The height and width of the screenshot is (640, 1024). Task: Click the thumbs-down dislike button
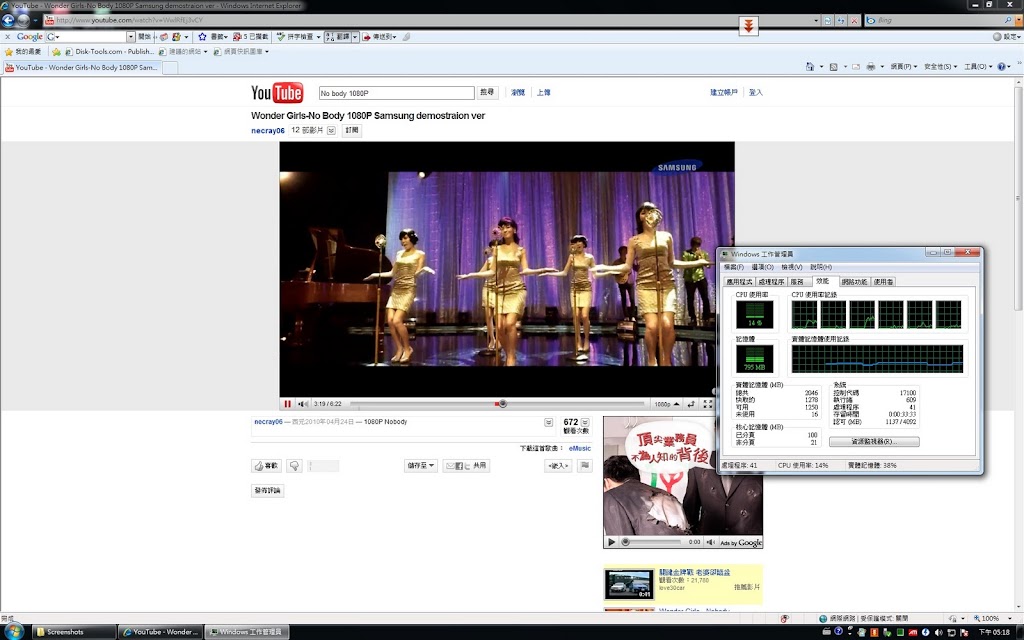click(x=294, y=466)
